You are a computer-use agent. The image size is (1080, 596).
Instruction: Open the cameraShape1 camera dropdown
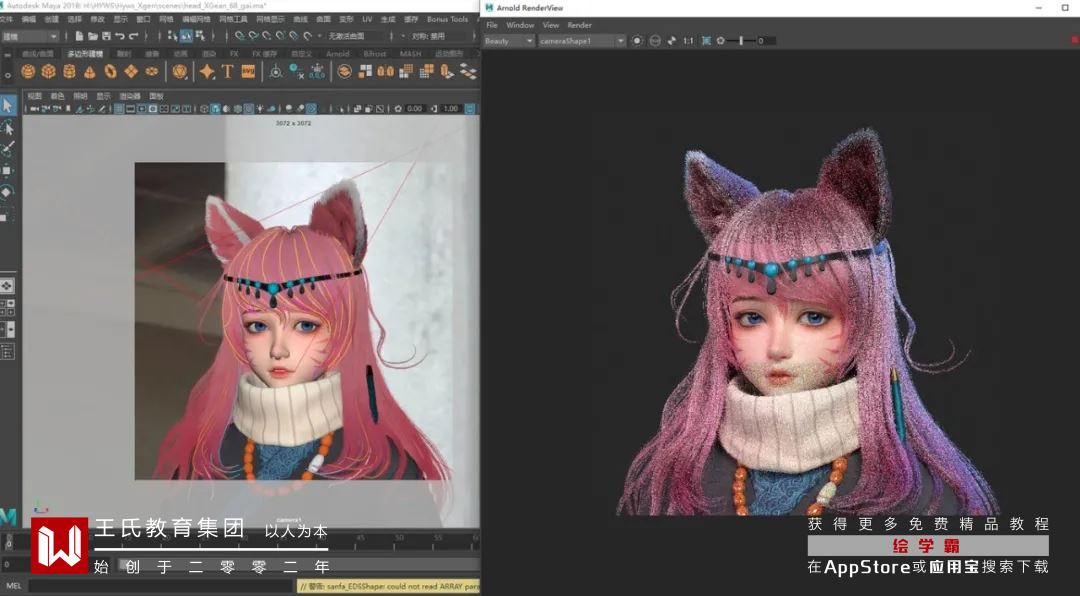582,41
